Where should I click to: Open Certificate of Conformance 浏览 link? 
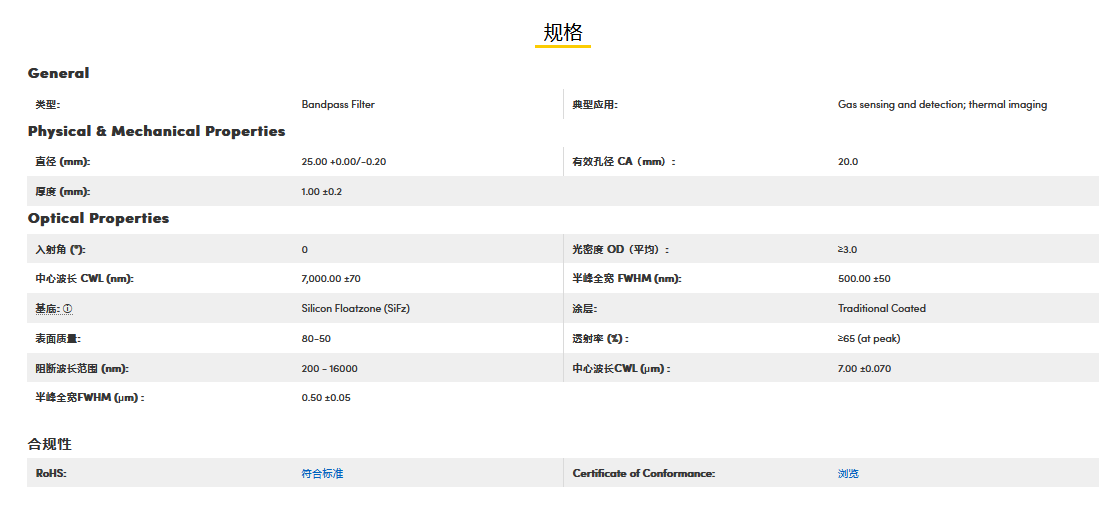coord(848,473)
